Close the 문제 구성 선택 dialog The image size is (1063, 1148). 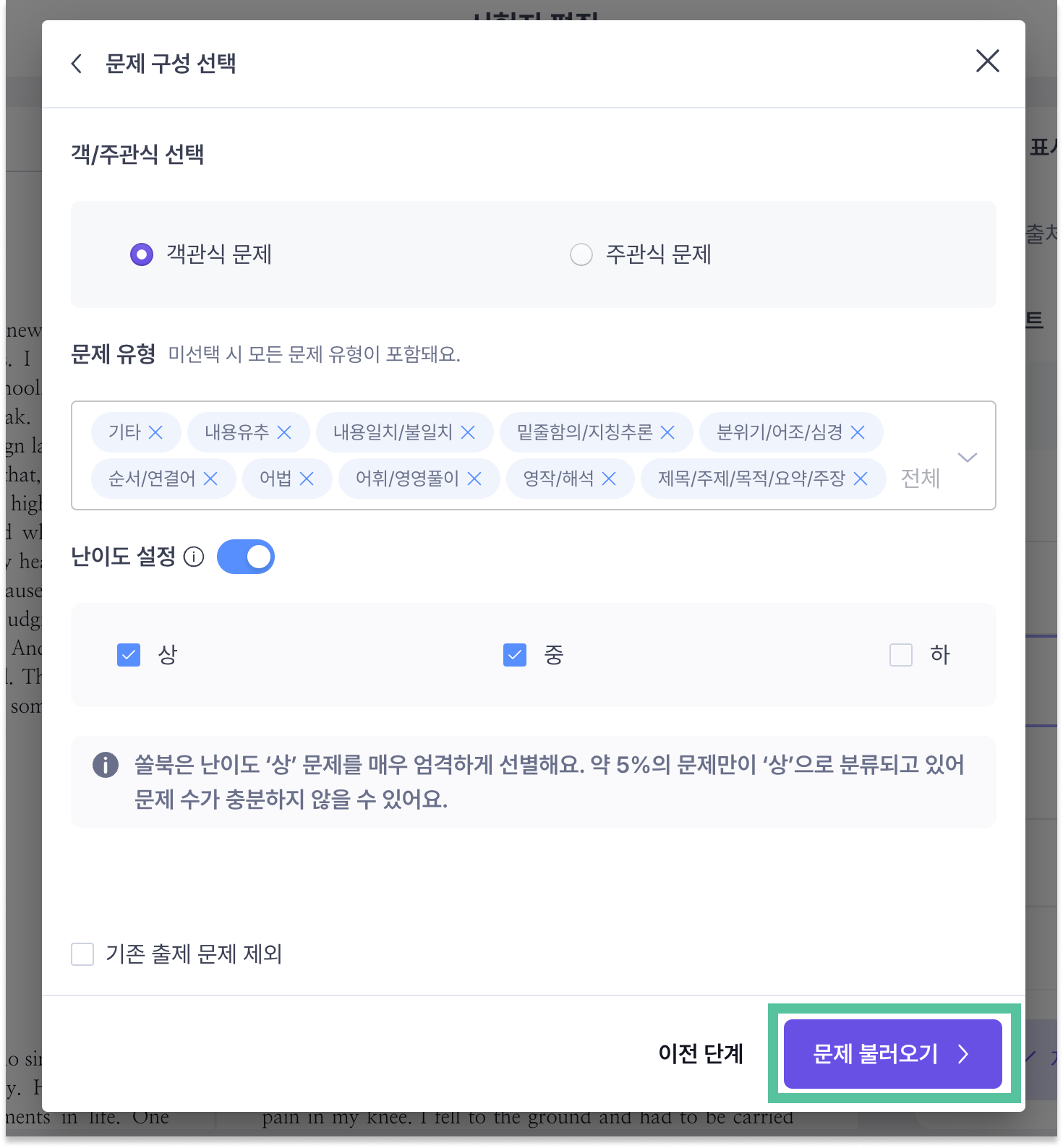tap(988, 61)
